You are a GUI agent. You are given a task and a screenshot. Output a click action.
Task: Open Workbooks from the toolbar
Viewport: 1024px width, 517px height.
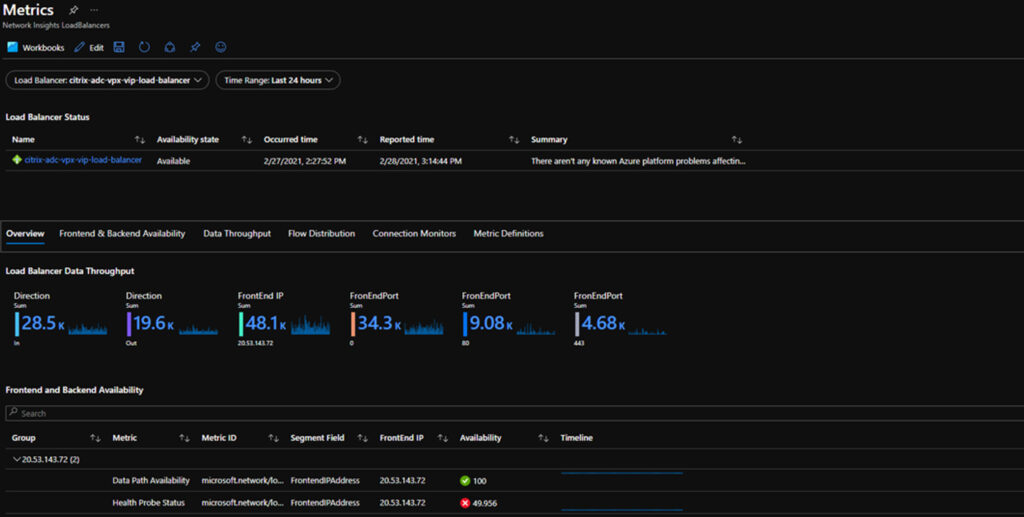point(35,47)
